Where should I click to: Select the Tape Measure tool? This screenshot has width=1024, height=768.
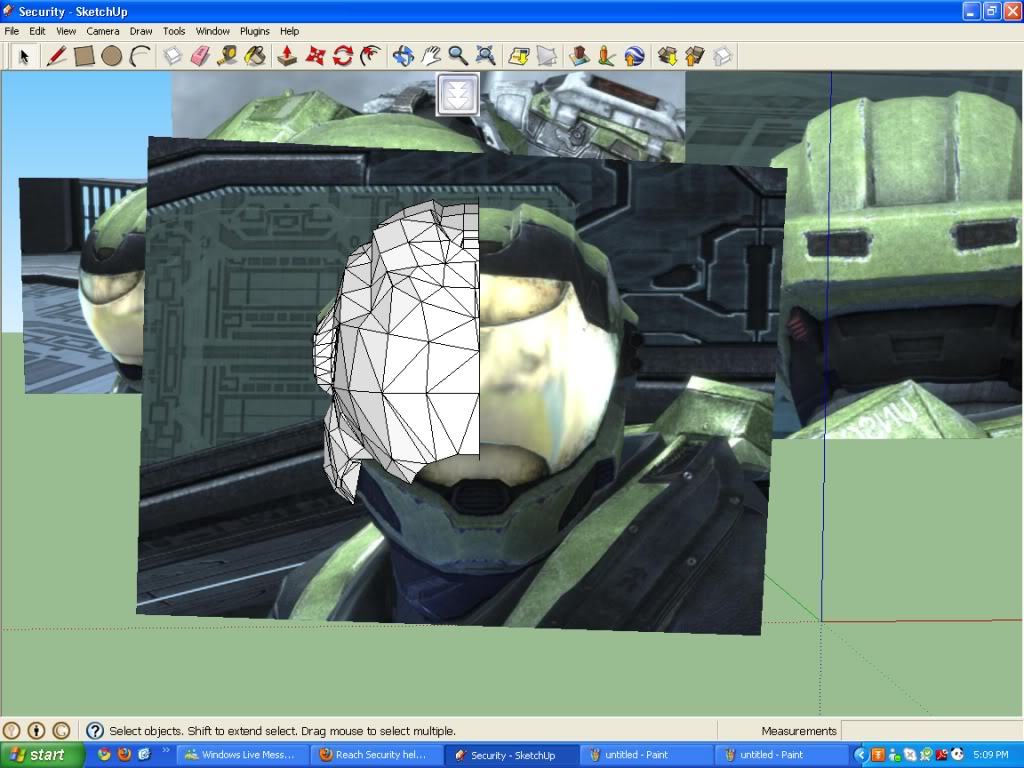point(227,56)
